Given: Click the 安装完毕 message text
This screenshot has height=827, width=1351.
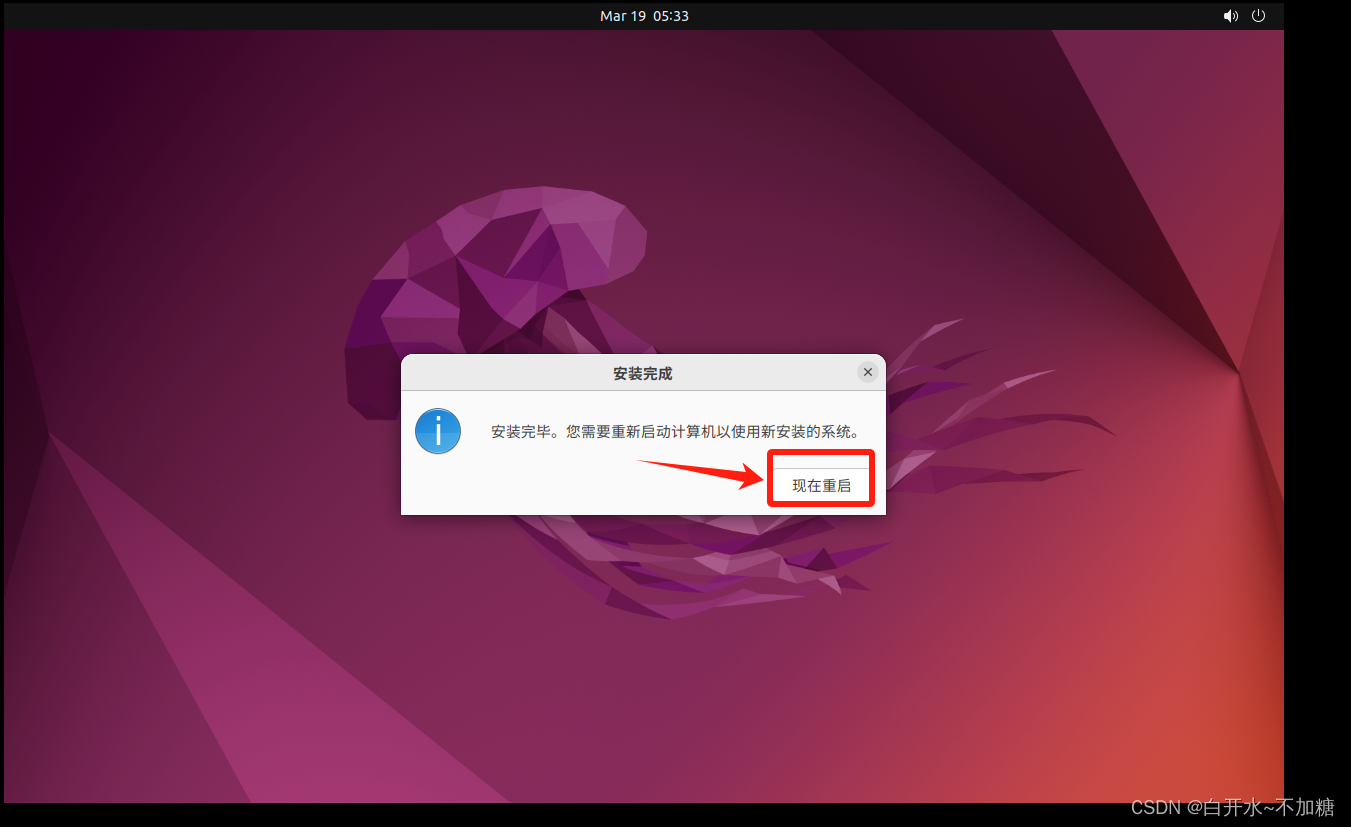Looking at the screenshot, I should coord(675,432).
